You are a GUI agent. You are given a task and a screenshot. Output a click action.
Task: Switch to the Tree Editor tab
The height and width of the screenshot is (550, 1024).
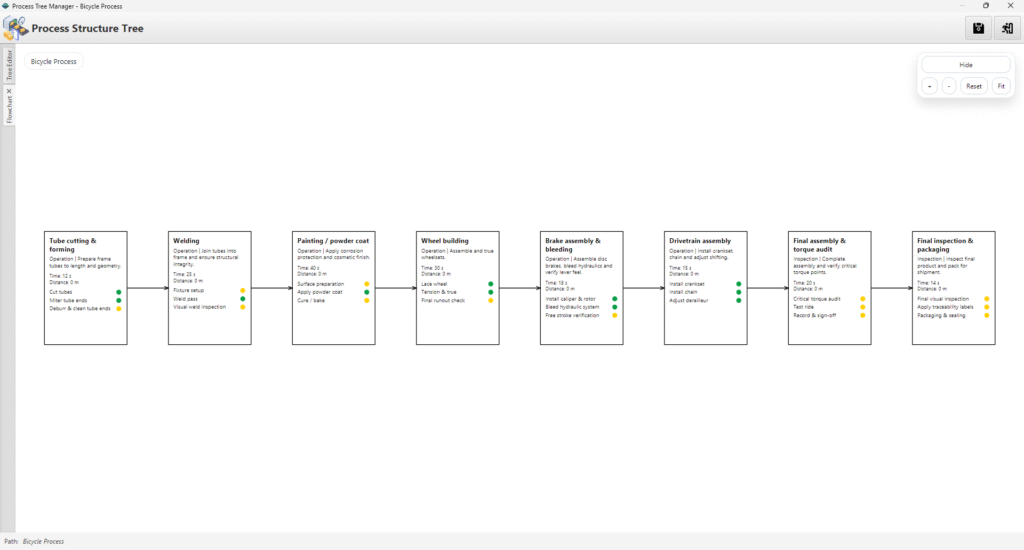(9, 64)
